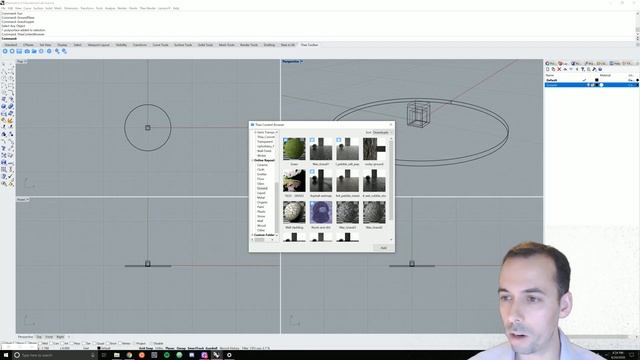Screen dimensions: 640x360
Task: Toggle the lightbulb on the selected layer
Action: click(589, 85)
